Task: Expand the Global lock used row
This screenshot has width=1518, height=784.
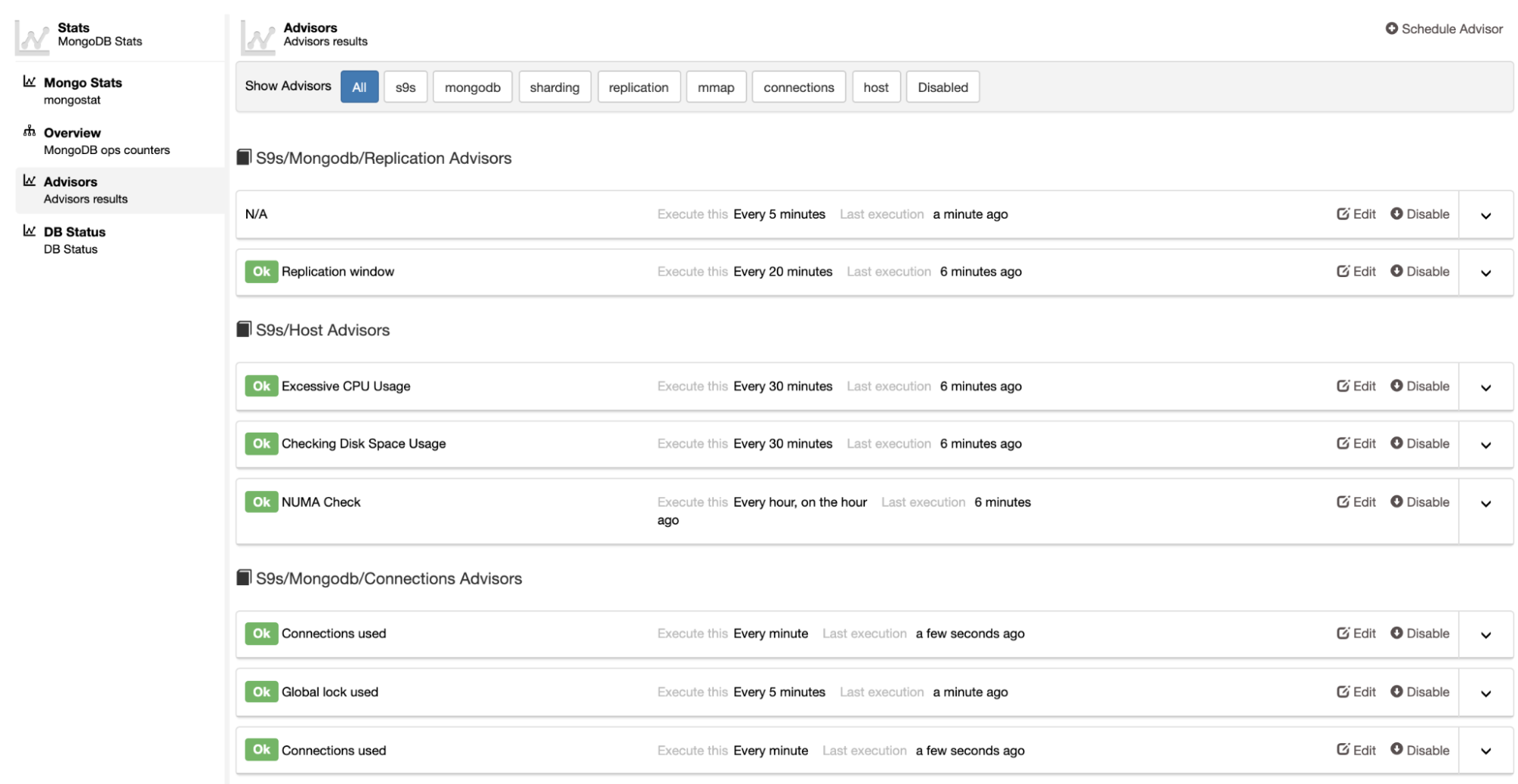Action: (x=1486, y=694)
